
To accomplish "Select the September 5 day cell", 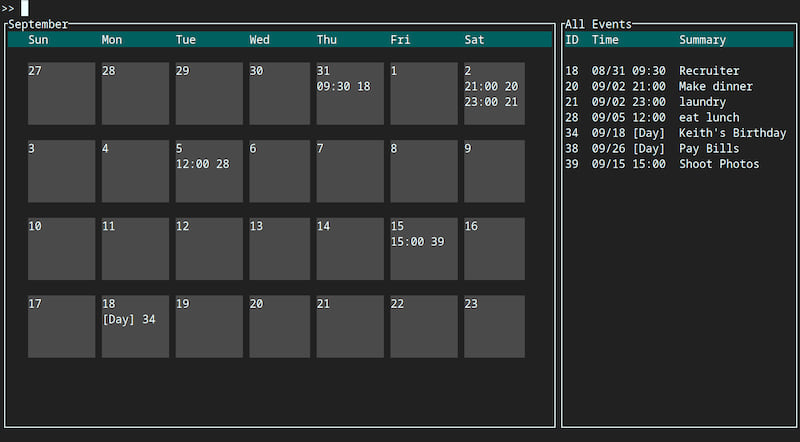I will [x=209, y=171].
